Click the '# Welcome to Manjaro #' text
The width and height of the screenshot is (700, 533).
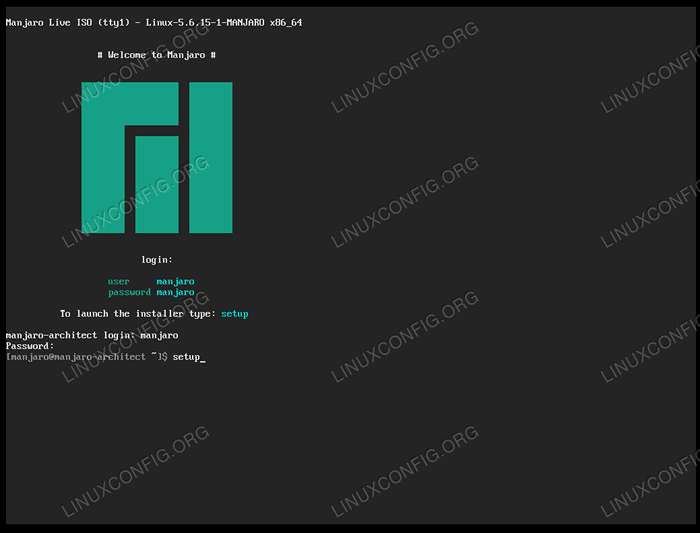click(x=157, y=55)
